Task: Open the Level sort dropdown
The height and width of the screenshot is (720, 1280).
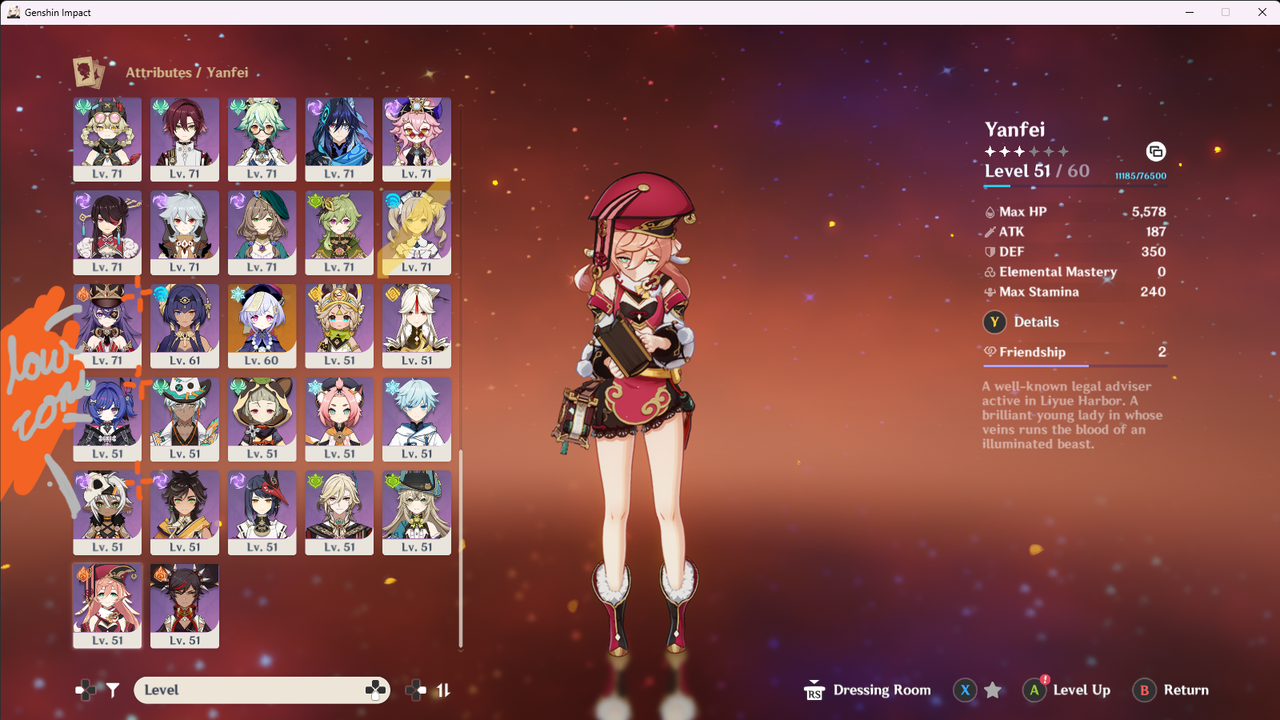Action: [262, 690]
